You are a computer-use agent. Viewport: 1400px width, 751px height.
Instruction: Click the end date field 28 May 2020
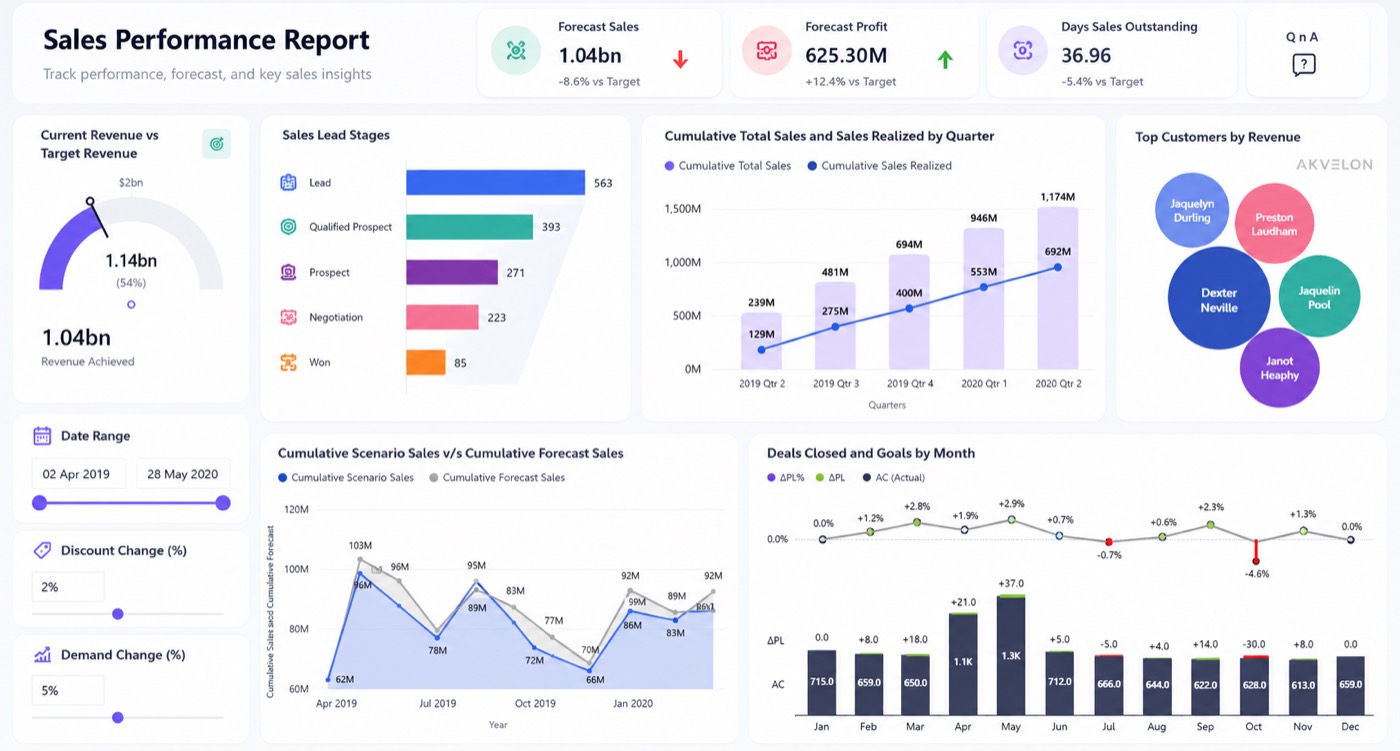coord(183,474)
